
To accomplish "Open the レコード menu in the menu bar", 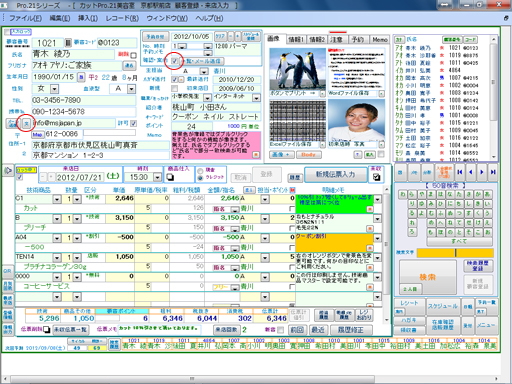I will tap(122, 18).
